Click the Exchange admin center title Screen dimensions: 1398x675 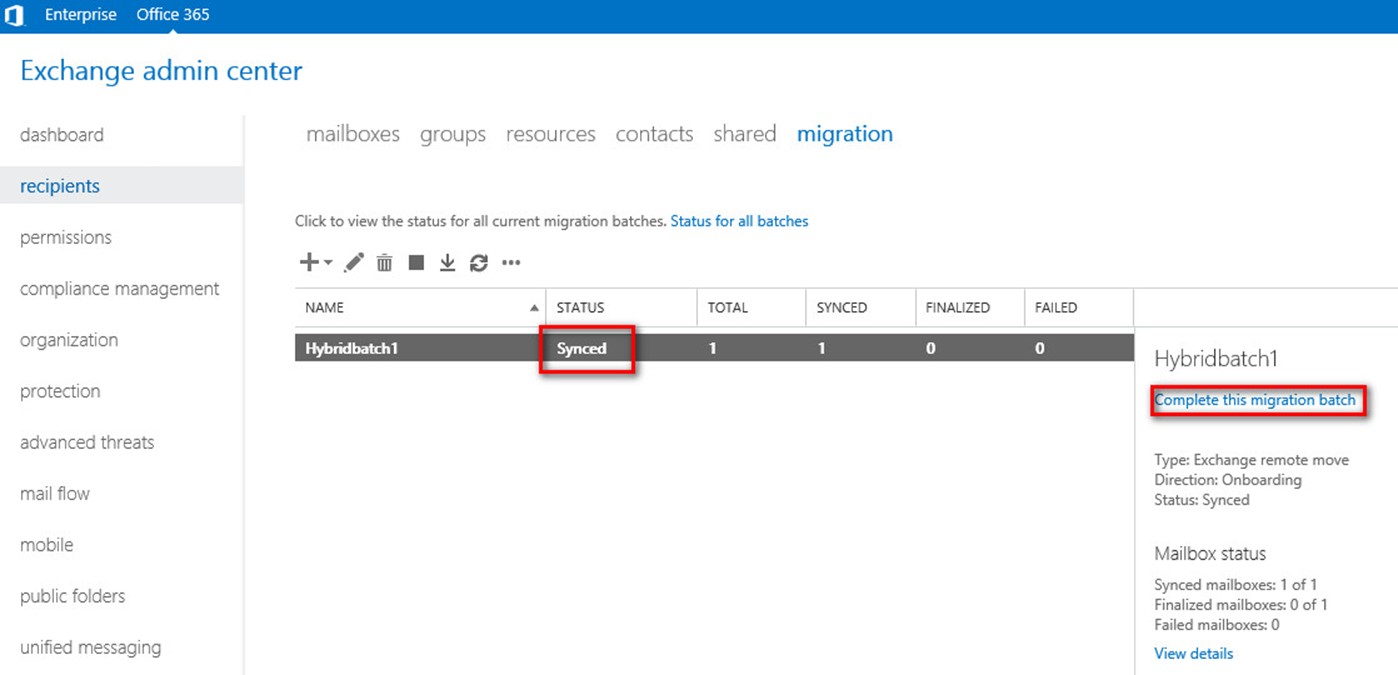click(x=161, y=71)
